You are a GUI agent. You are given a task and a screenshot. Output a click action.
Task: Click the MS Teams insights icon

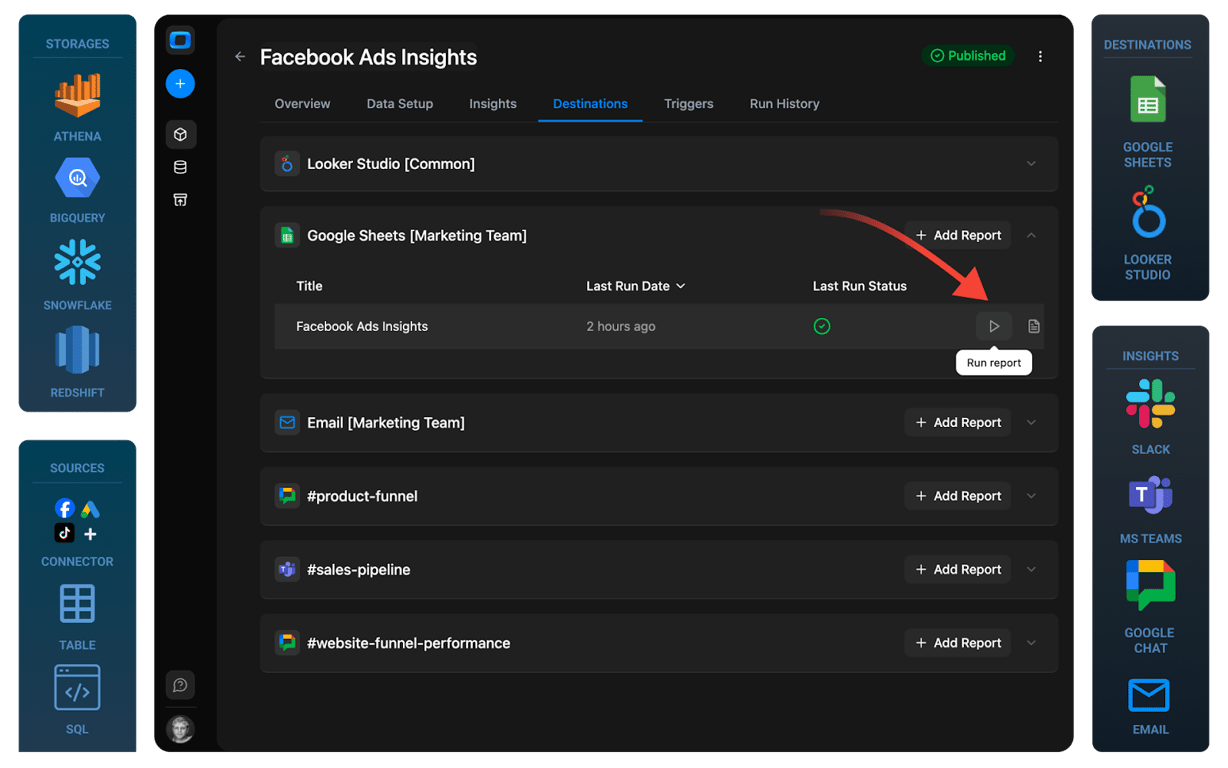[1151, 495]
